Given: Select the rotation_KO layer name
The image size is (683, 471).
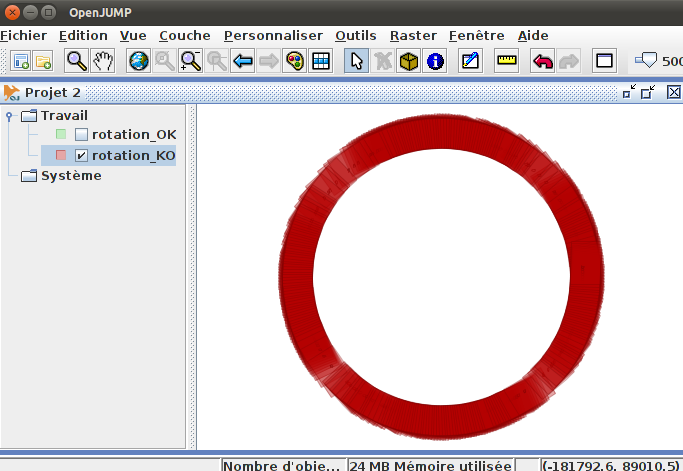Looking at the screenshot, I should pyautogui.click(x=133, y=156).
